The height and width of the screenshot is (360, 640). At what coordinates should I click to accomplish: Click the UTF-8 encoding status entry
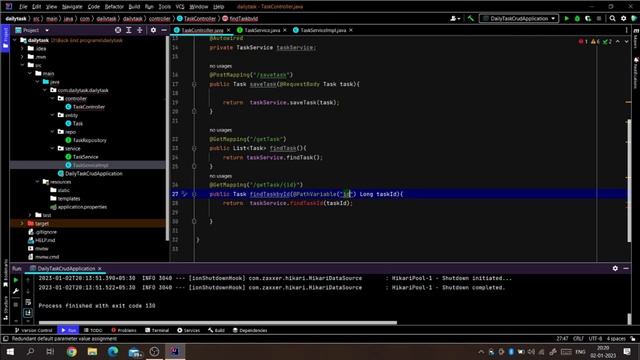tap(595, 338)
